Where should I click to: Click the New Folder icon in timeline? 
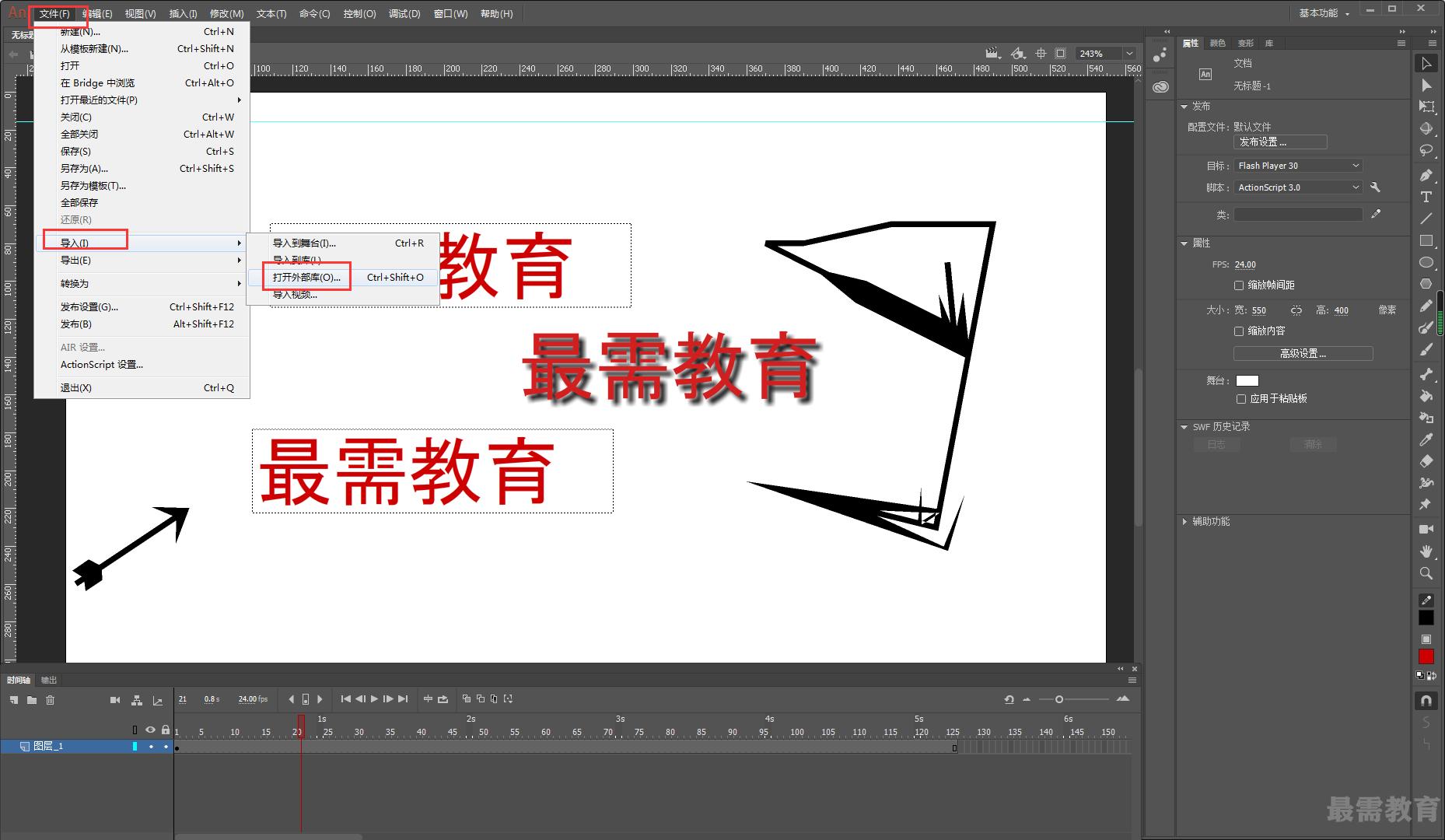click(x=32, y=700)
